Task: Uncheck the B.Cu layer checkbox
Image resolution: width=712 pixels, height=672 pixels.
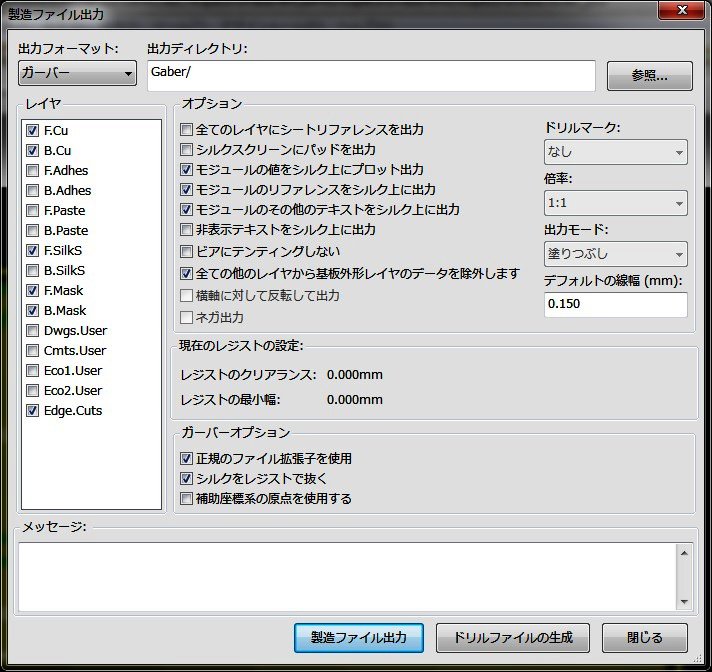Action: 32,151
